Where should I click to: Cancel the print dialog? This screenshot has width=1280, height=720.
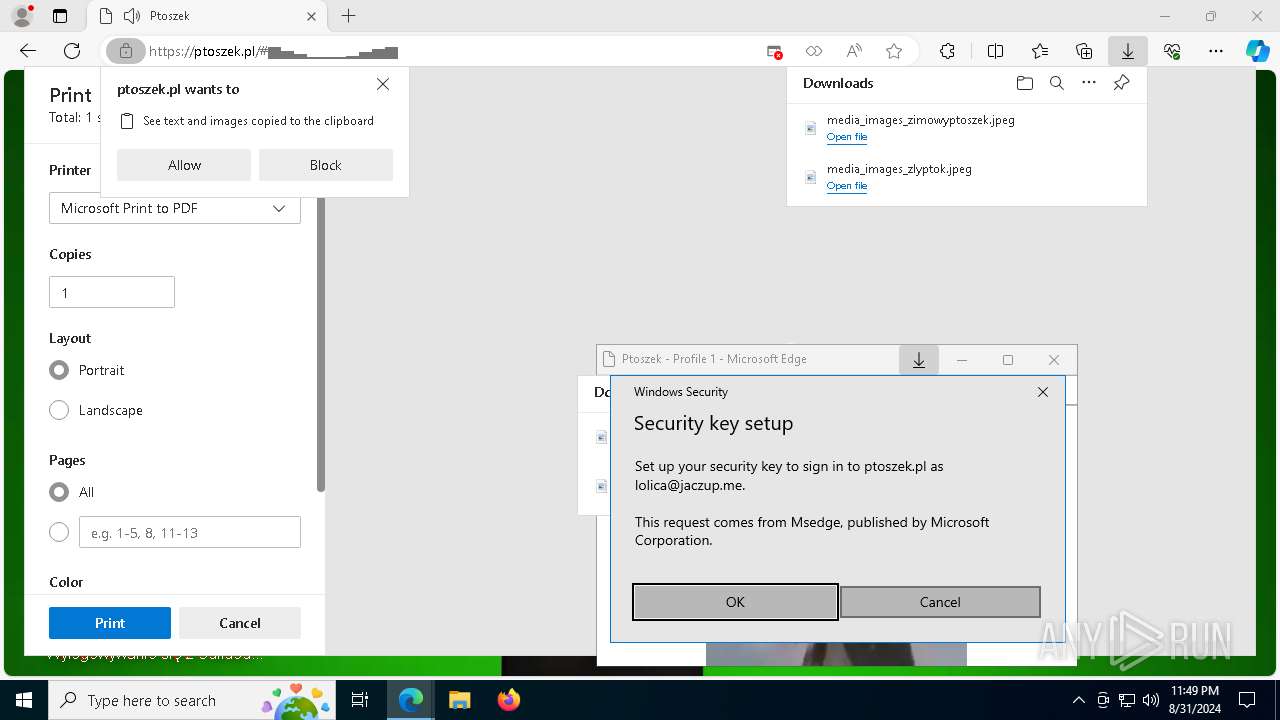click(240, 623)
